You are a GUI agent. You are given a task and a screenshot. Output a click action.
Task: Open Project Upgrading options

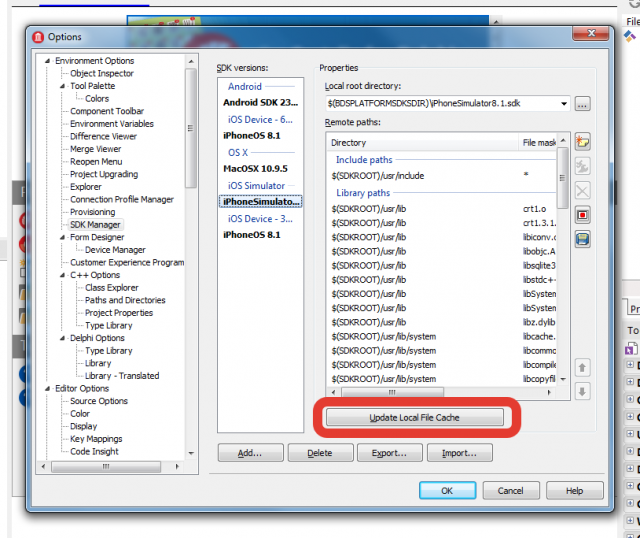(x=104, y=174)
